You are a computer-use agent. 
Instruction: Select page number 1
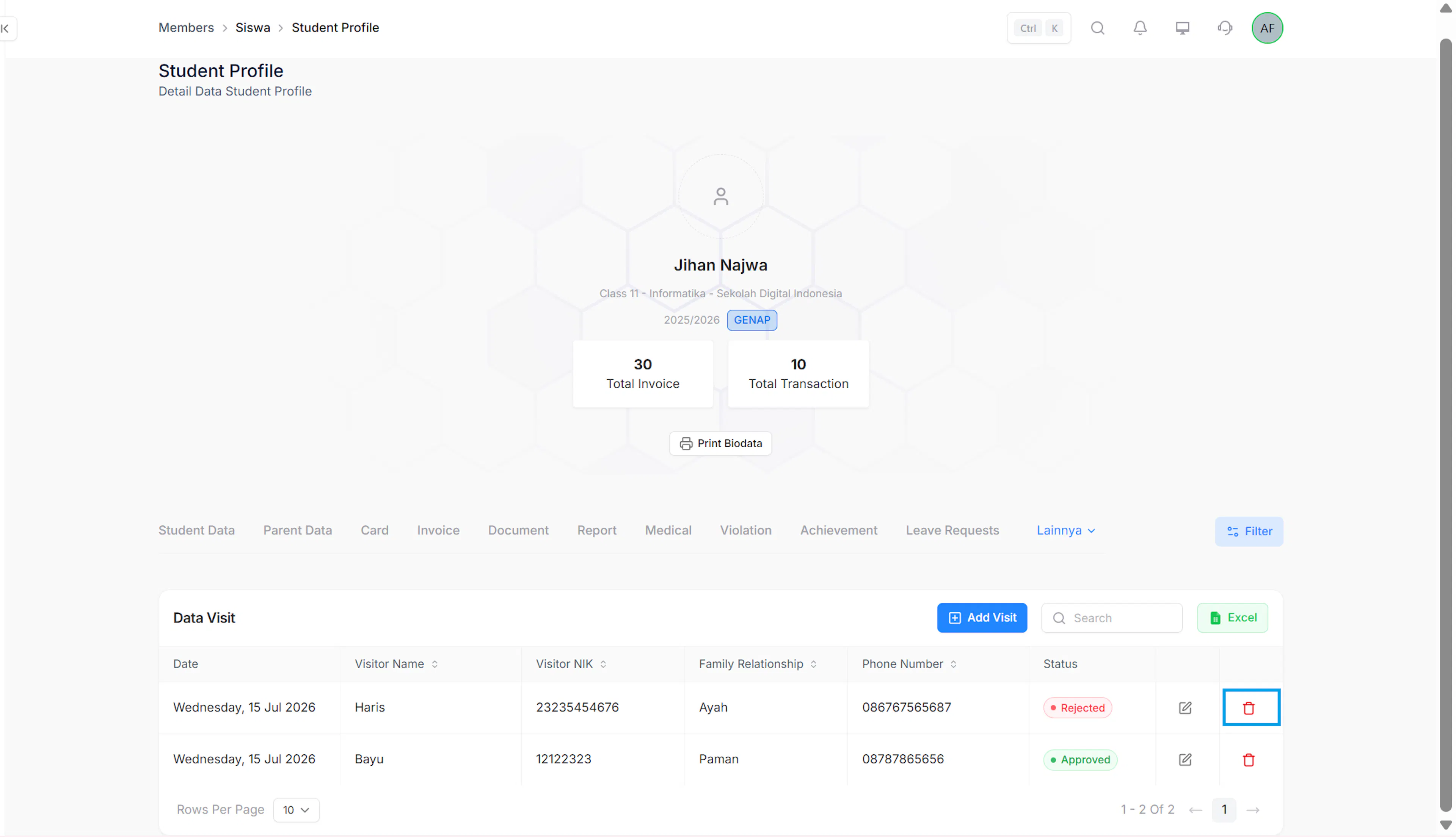(1224, 809)
